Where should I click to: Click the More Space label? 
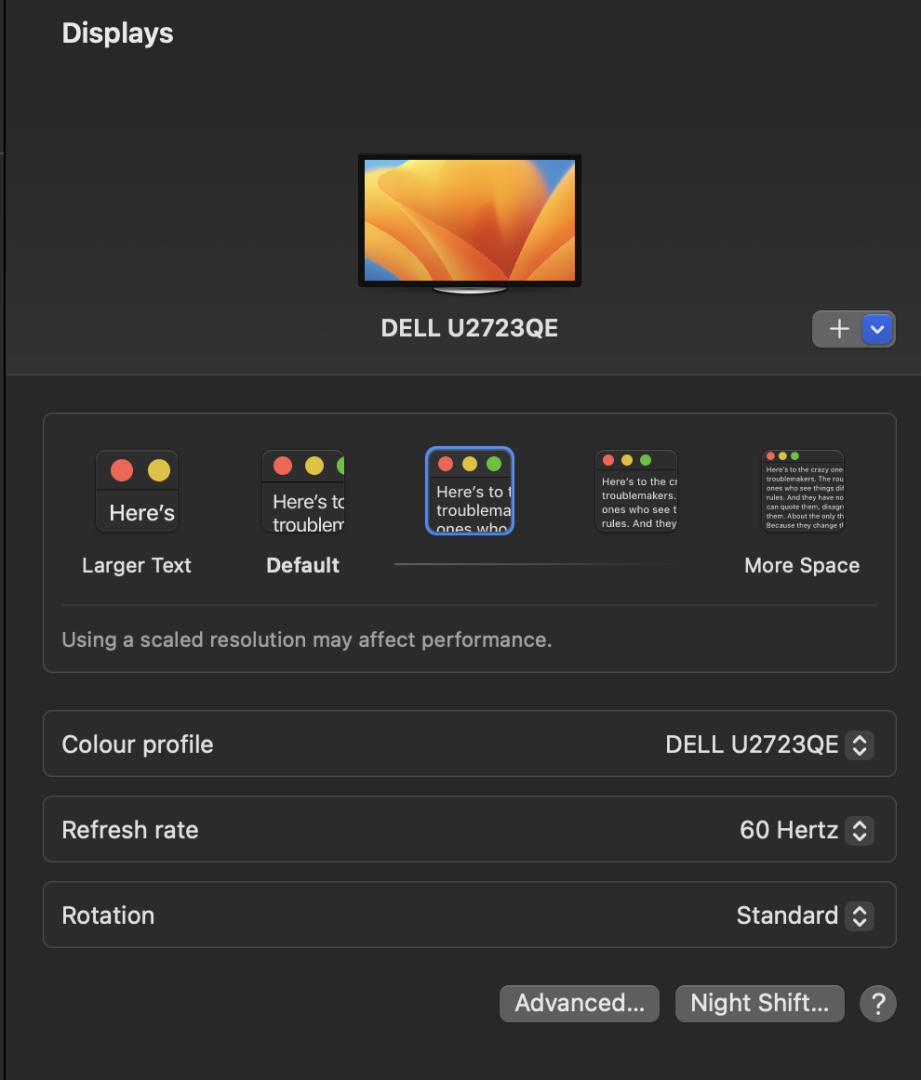[x=803, y=565]
